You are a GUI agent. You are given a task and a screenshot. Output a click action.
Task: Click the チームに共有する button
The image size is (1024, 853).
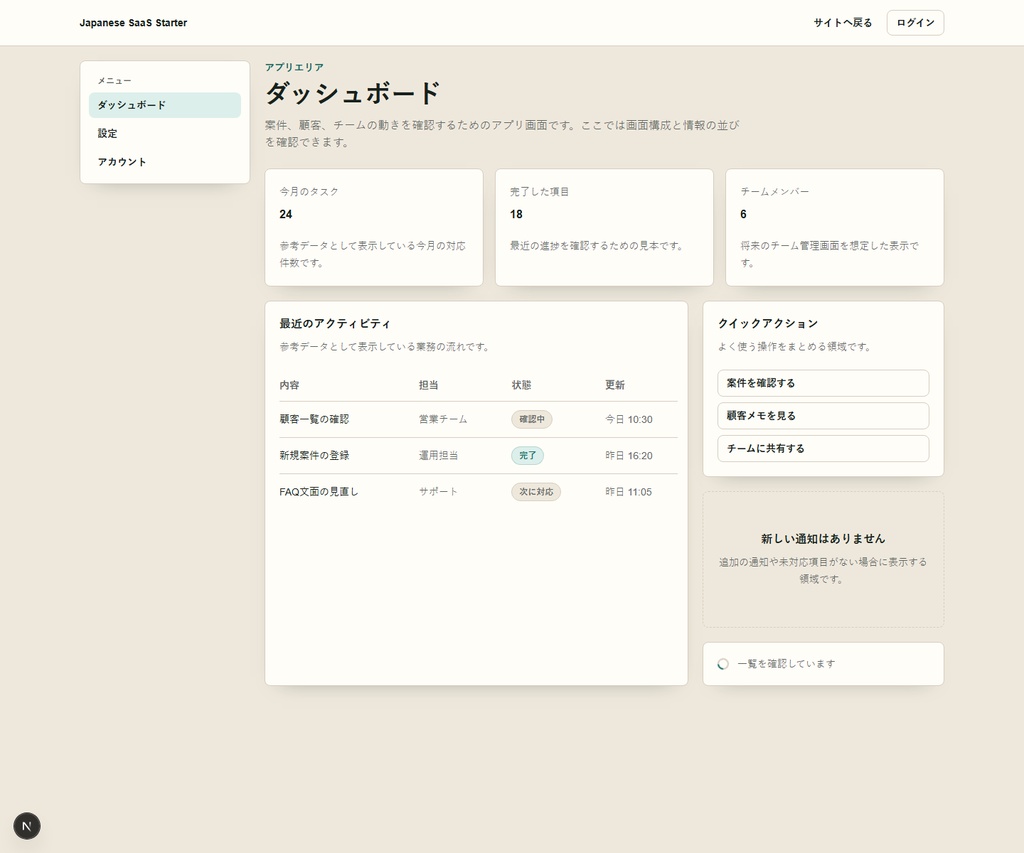click(823, 448)
